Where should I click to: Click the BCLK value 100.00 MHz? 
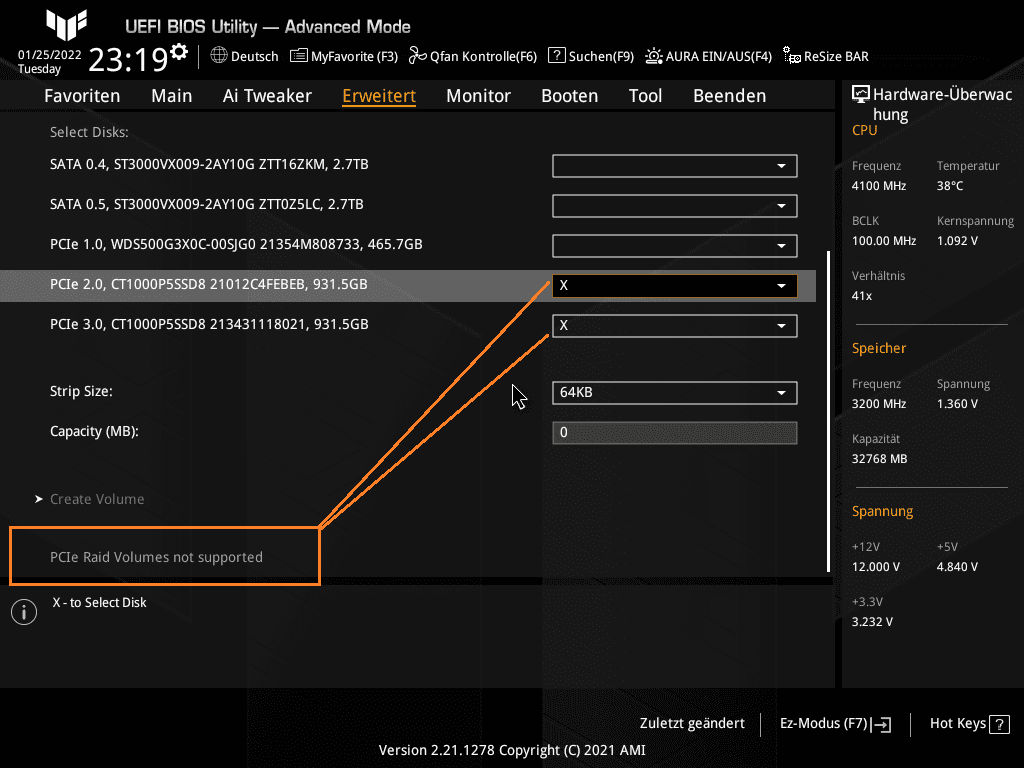pos(884,240)
